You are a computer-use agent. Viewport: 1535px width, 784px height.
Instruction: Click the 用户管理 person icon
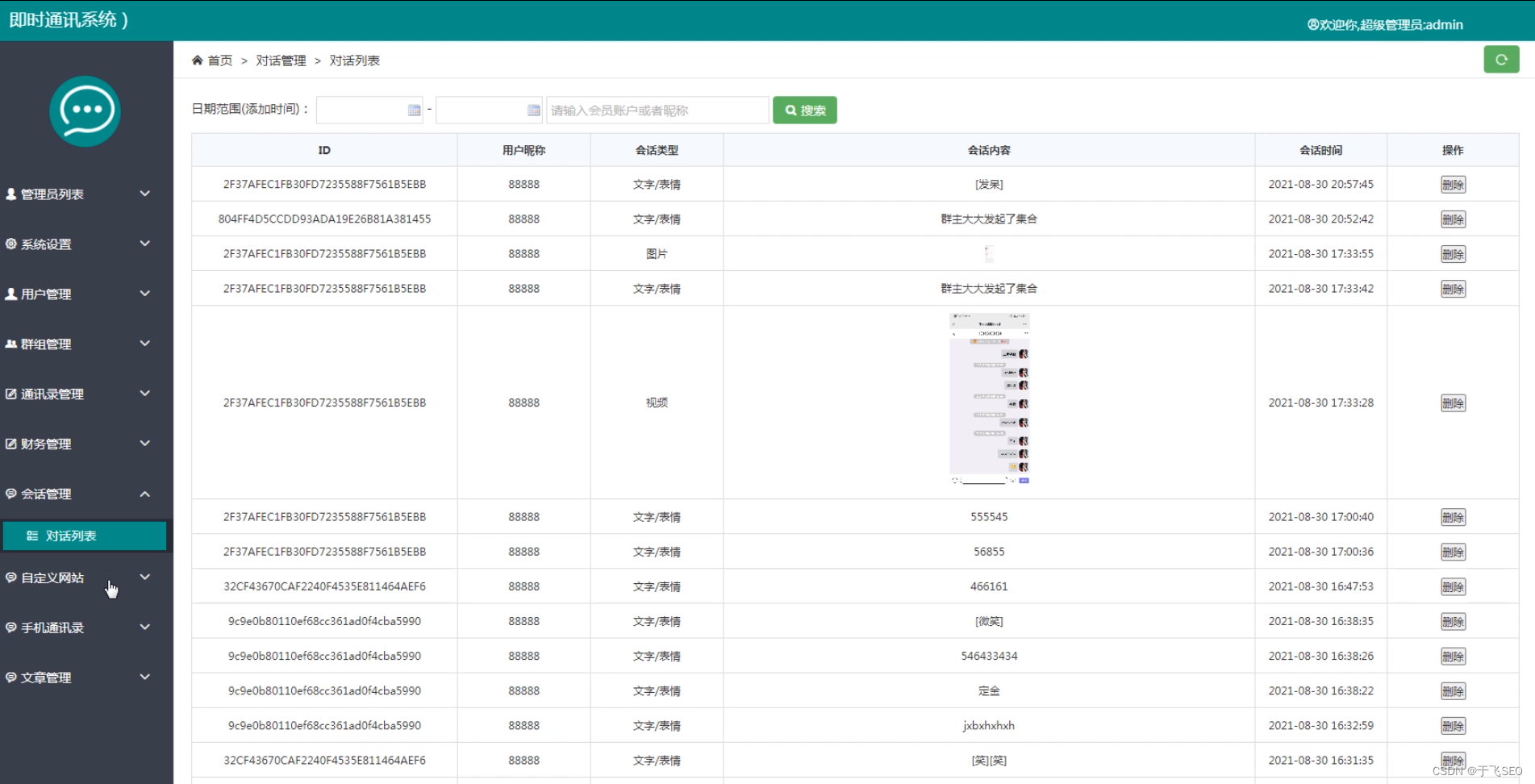coord(11,294)
